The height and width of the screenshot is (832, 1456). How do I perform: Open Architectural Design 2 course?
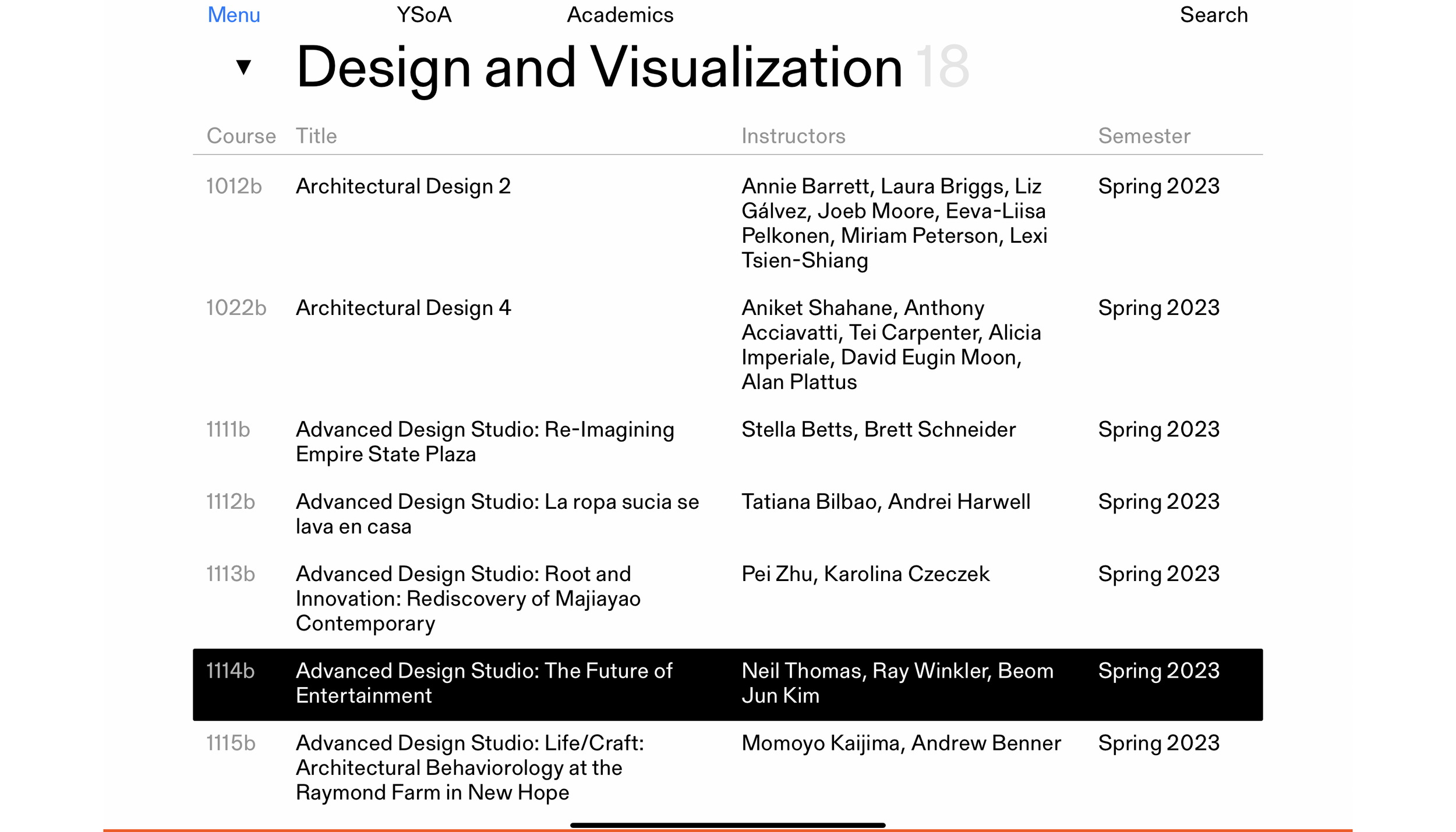(x=403, y=186)
